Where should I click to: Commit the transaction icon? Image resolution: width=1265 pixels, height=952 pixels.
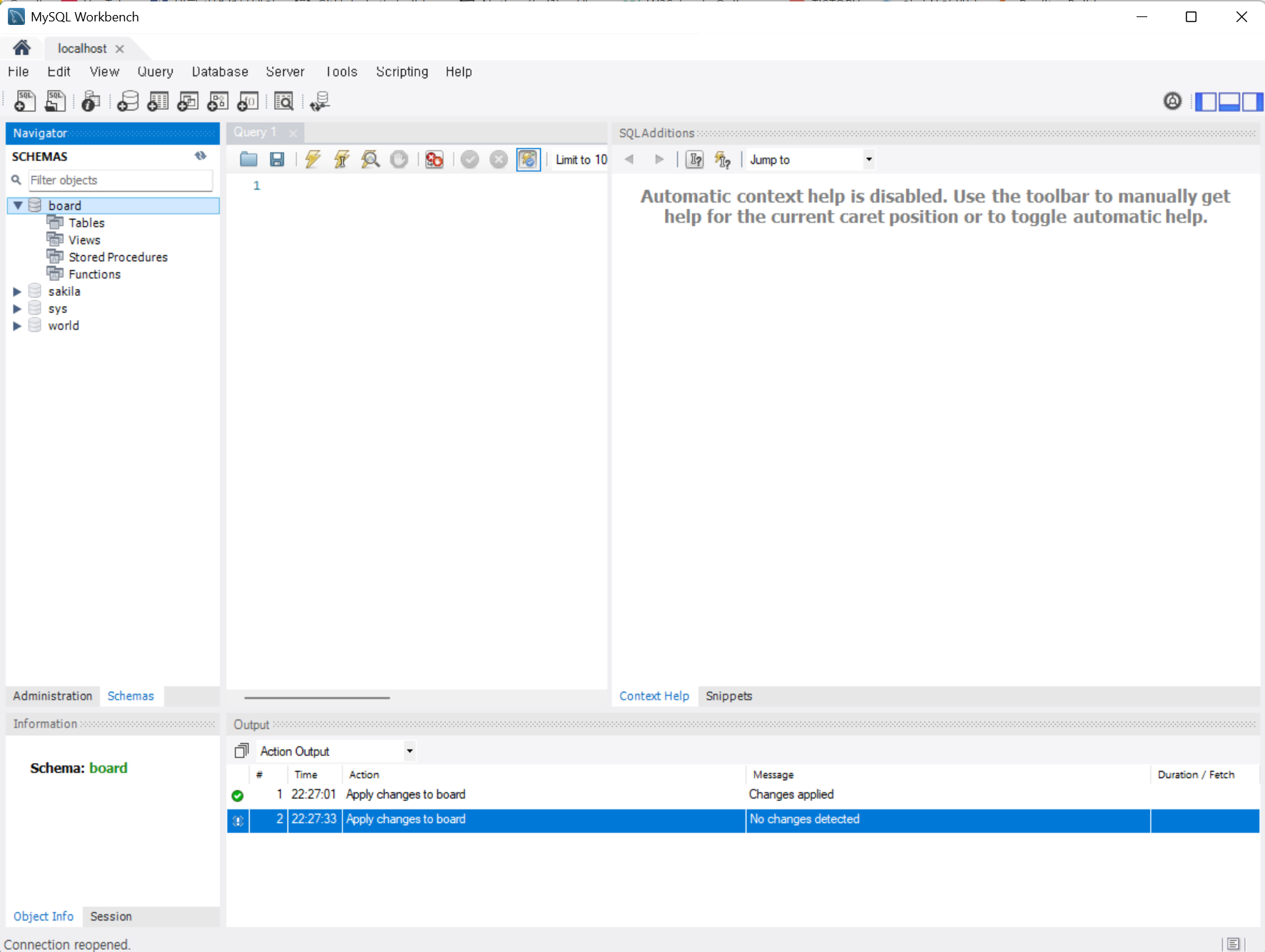click(469, 159)
